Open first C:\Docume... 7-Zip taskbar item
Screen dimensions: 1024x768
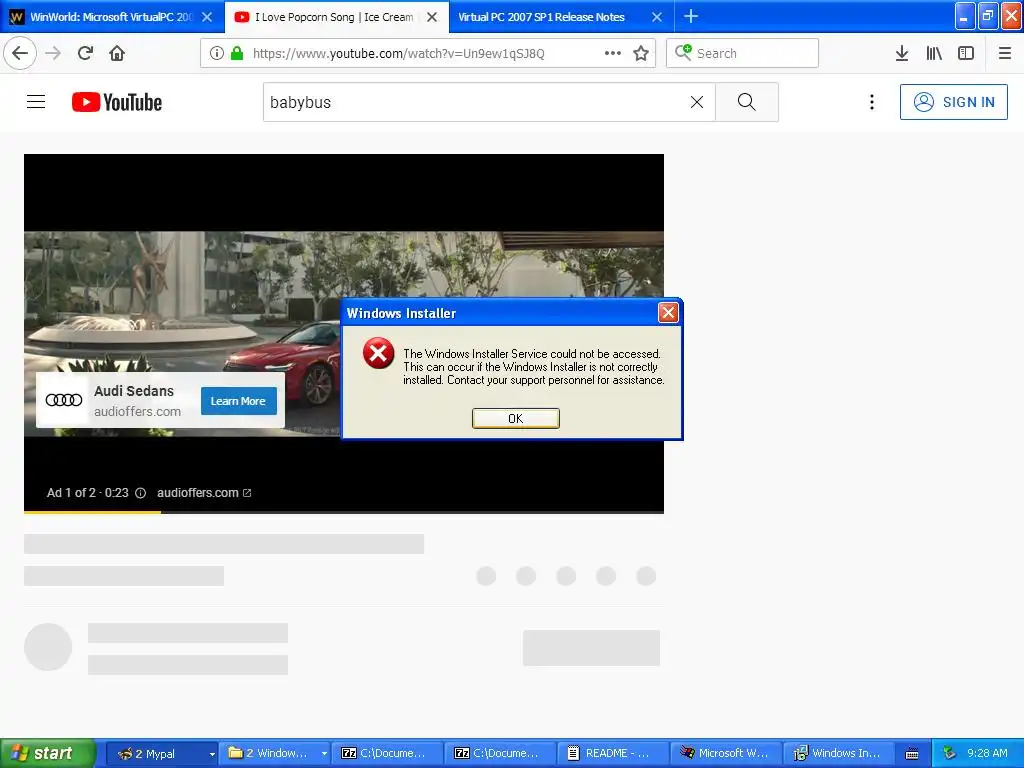pyautogui.click(x=386, y=753)
